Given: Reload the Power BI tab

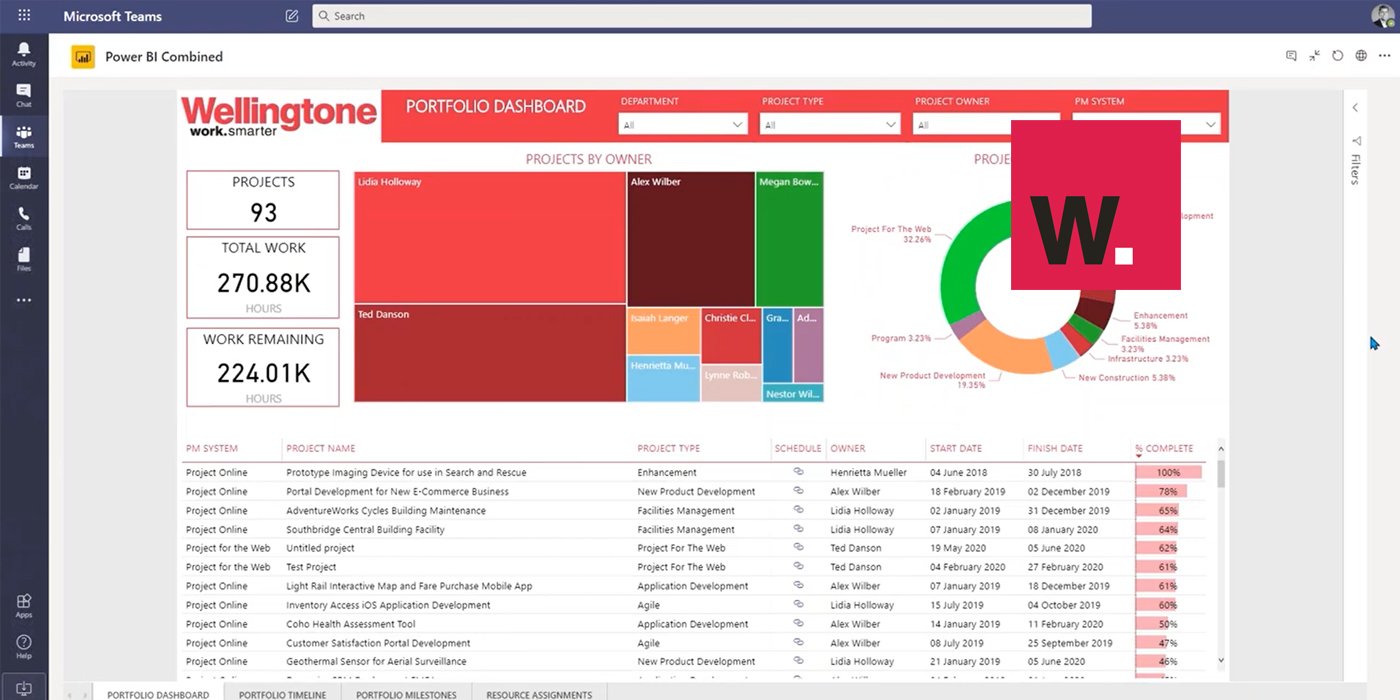Looking at the screenshot, I should [x=1338, y=56].
